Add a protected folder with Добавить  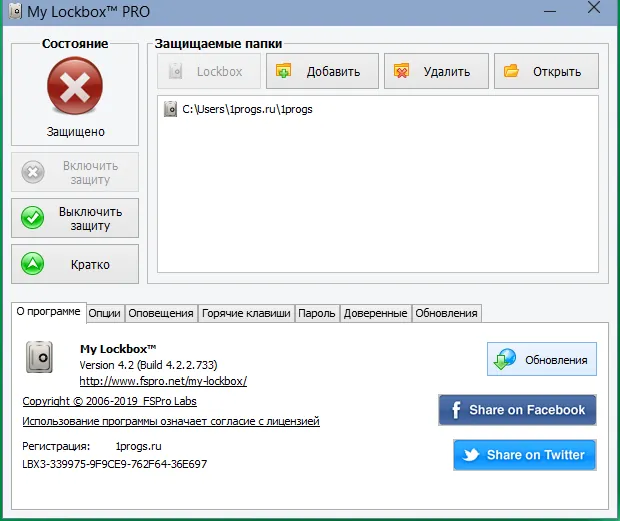tap(322, 71)
